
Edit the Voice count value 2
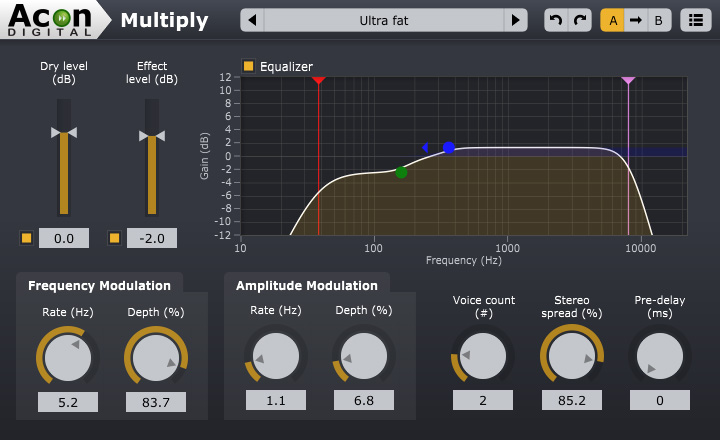click(x=483, y=400)
